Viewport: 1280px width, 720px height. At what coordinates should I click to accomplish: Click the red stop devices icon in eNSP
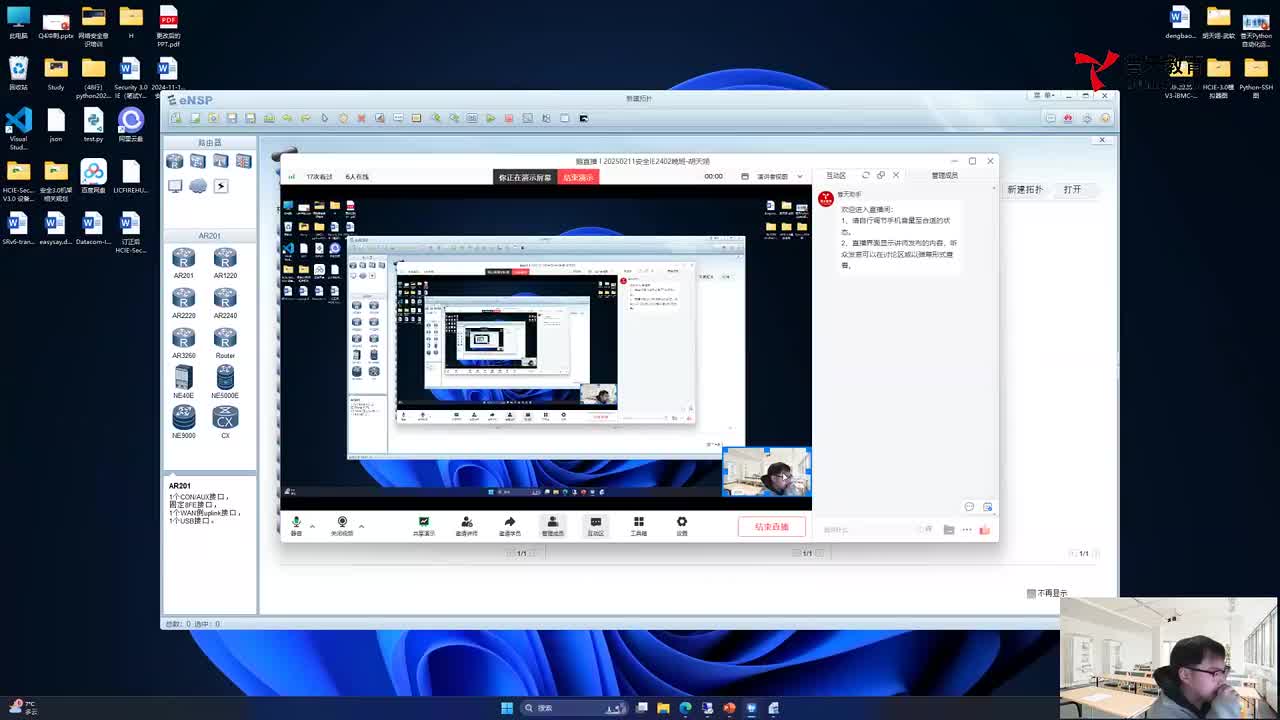coord(508,118)
